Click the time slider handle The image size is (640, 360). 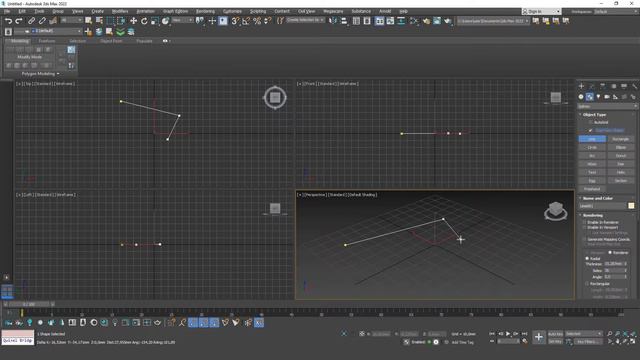click(29, 304)
